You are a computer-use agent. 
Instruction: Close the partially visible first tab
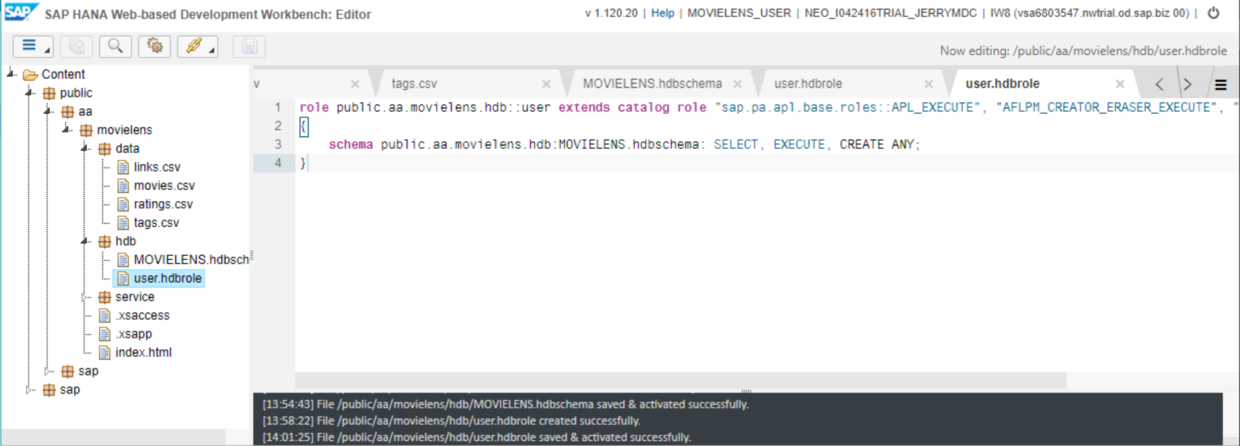pyautogui.click(x=355, y=85)
